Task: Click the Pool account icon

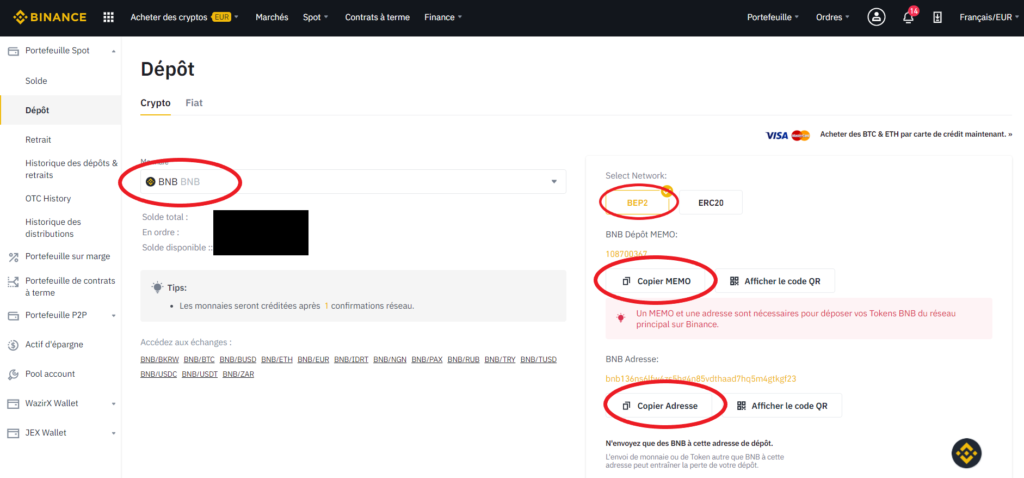Action: click(12, 374)
